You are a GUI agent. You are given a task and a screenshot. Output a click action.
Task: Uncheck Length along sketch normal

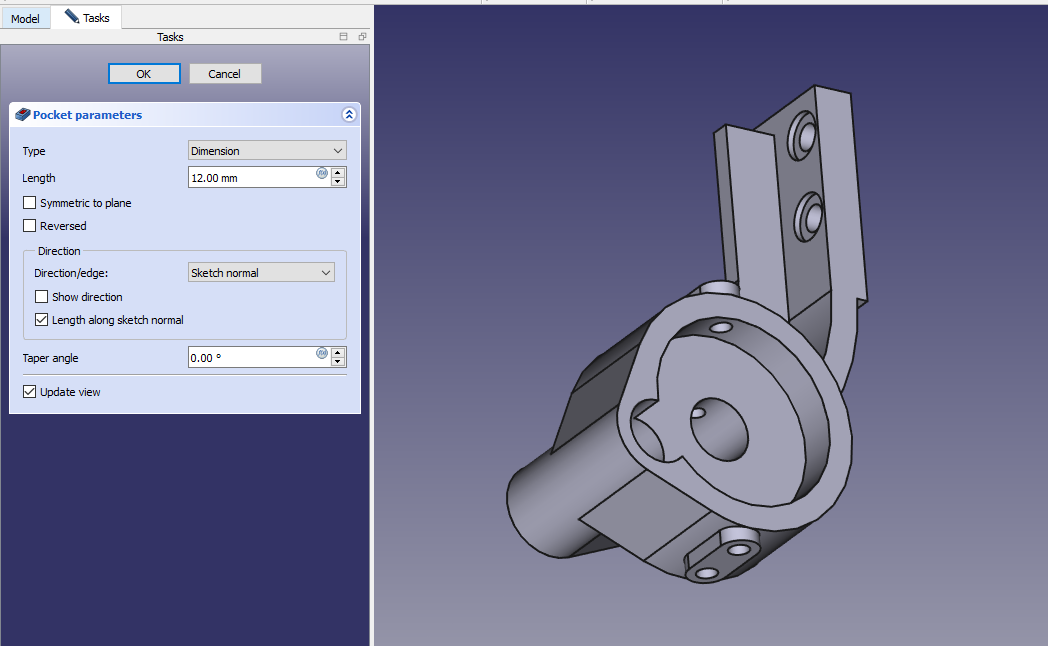click(x=42, y=320)
